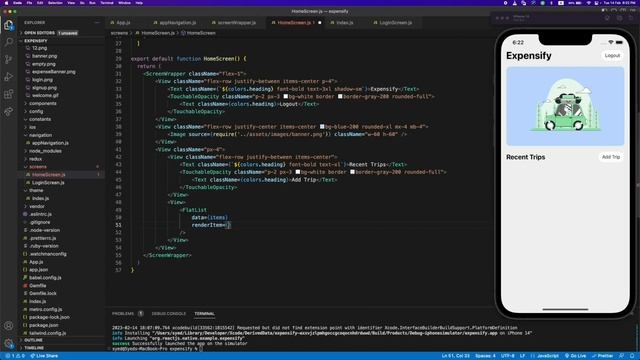Open notifications bell in status bar

pos(632,356)
